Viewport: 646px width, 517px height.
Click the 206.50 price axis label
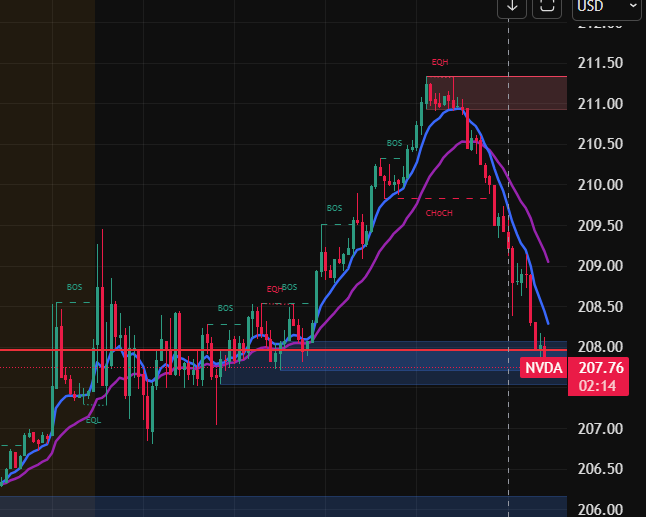pos(600,469)
